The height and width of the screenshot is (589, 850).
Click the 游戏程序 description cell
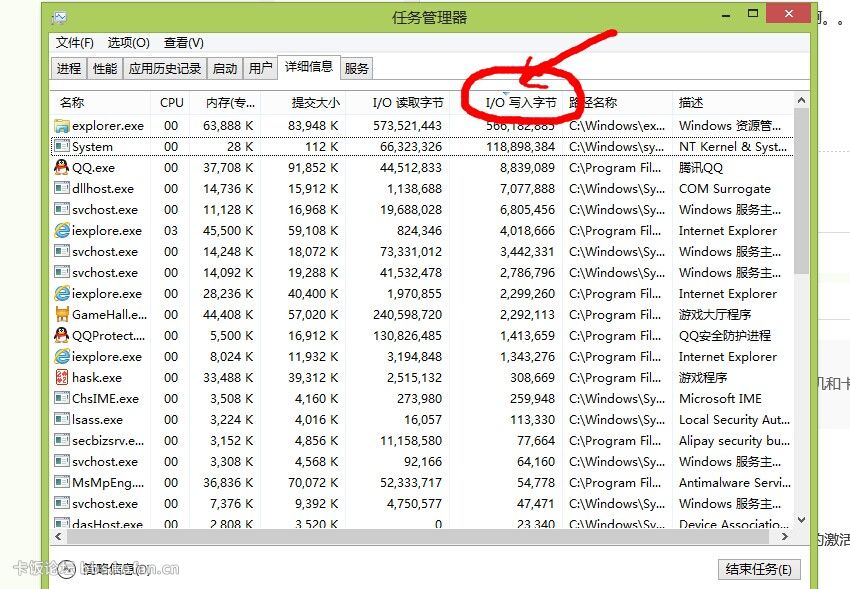(703, 378)
